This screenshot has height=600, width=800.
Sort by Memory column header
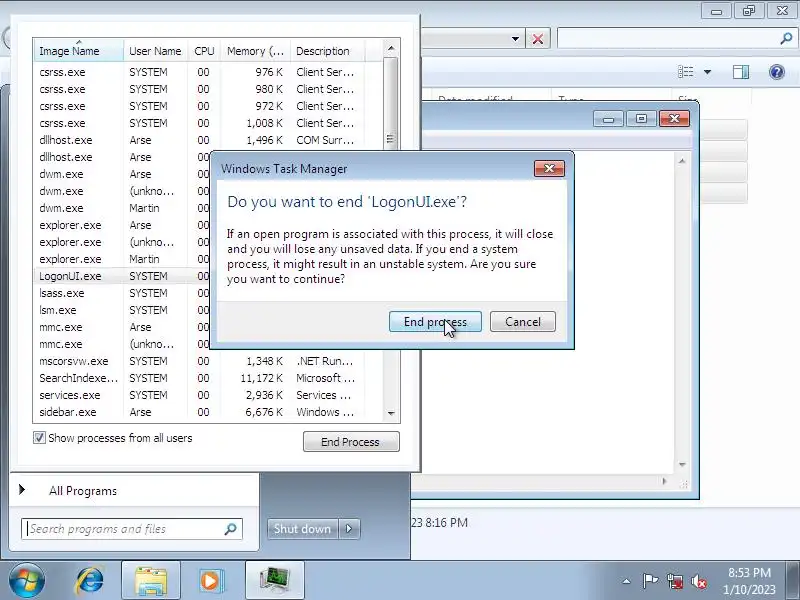tap(256, 51)
